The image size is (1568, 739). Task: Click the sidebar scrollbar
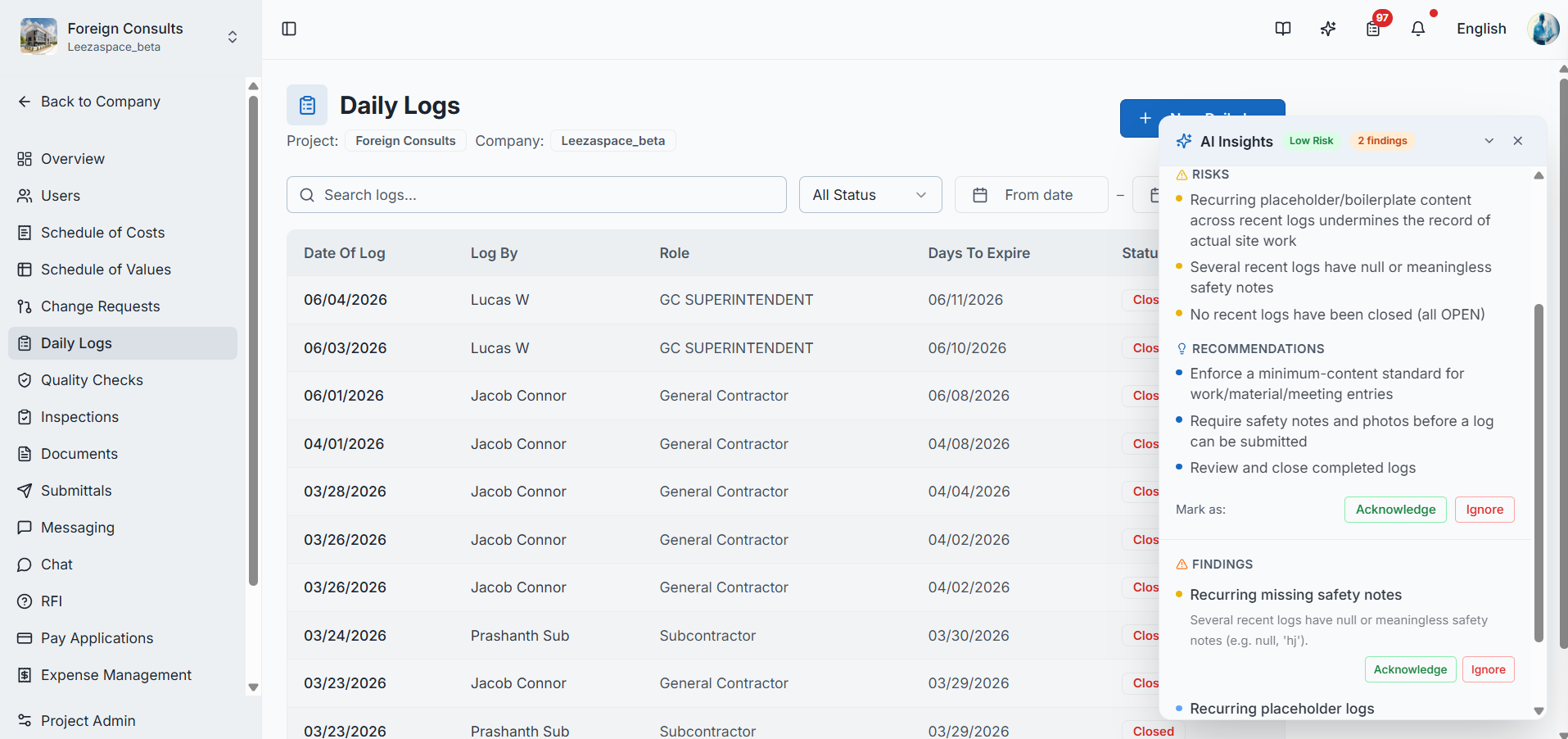[x=253, y=340]
